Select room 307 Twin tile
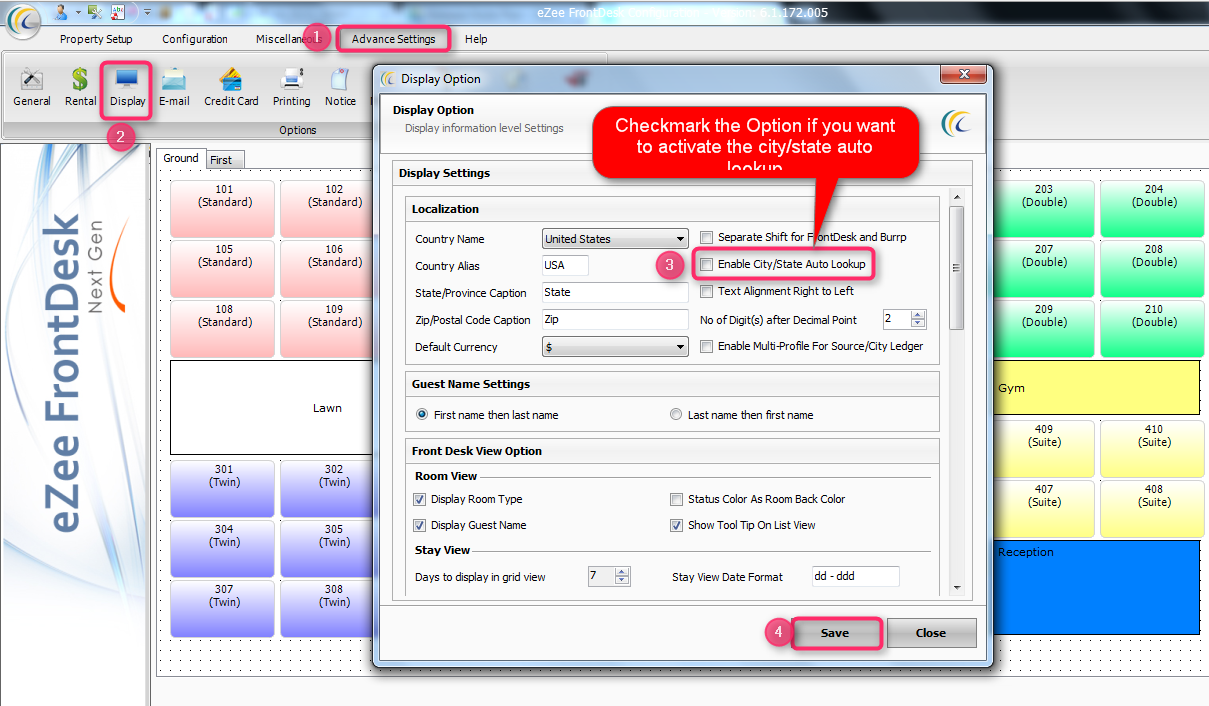Screen dimensions: 1209x706 coord(223,608)
